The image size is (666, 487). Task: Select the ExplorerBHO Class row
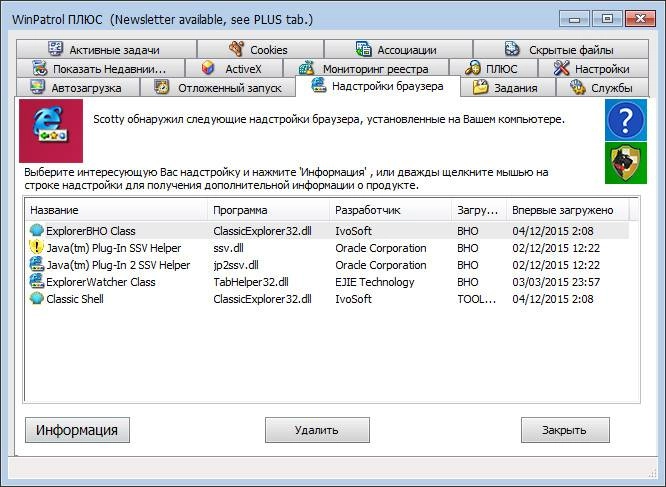[327, 231]
